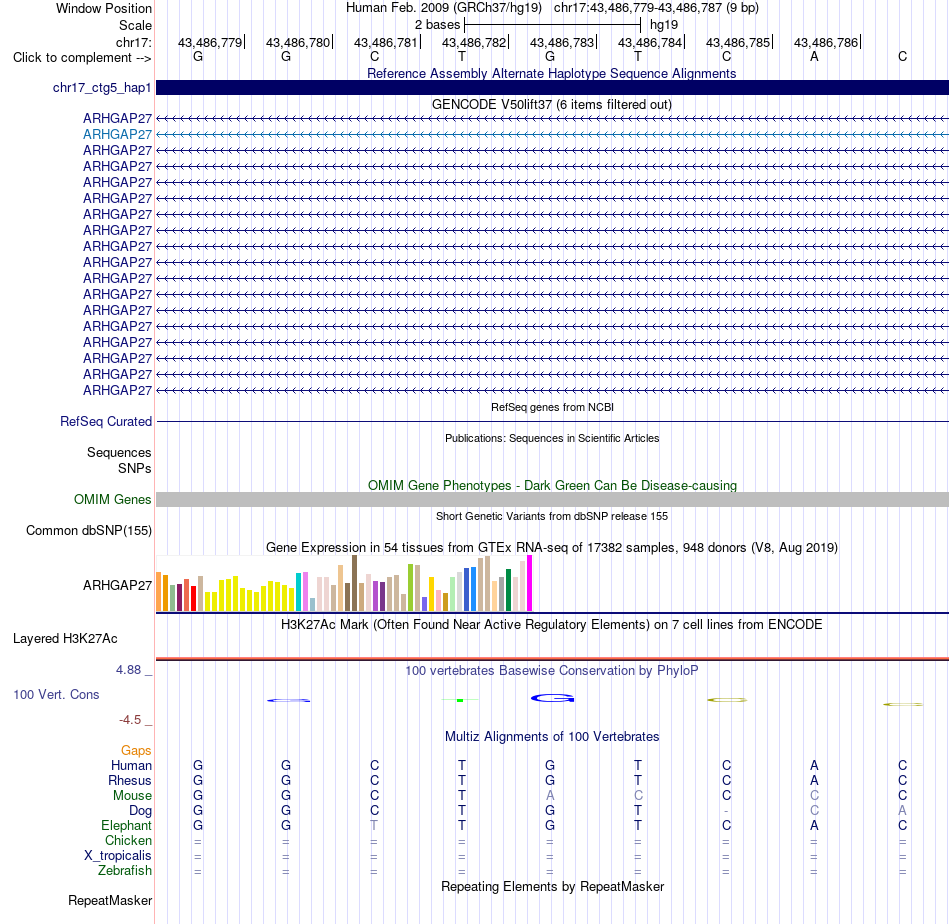Click the 43,486,782 ruler position label
This screenshot has width=950, height=924.
474,42
